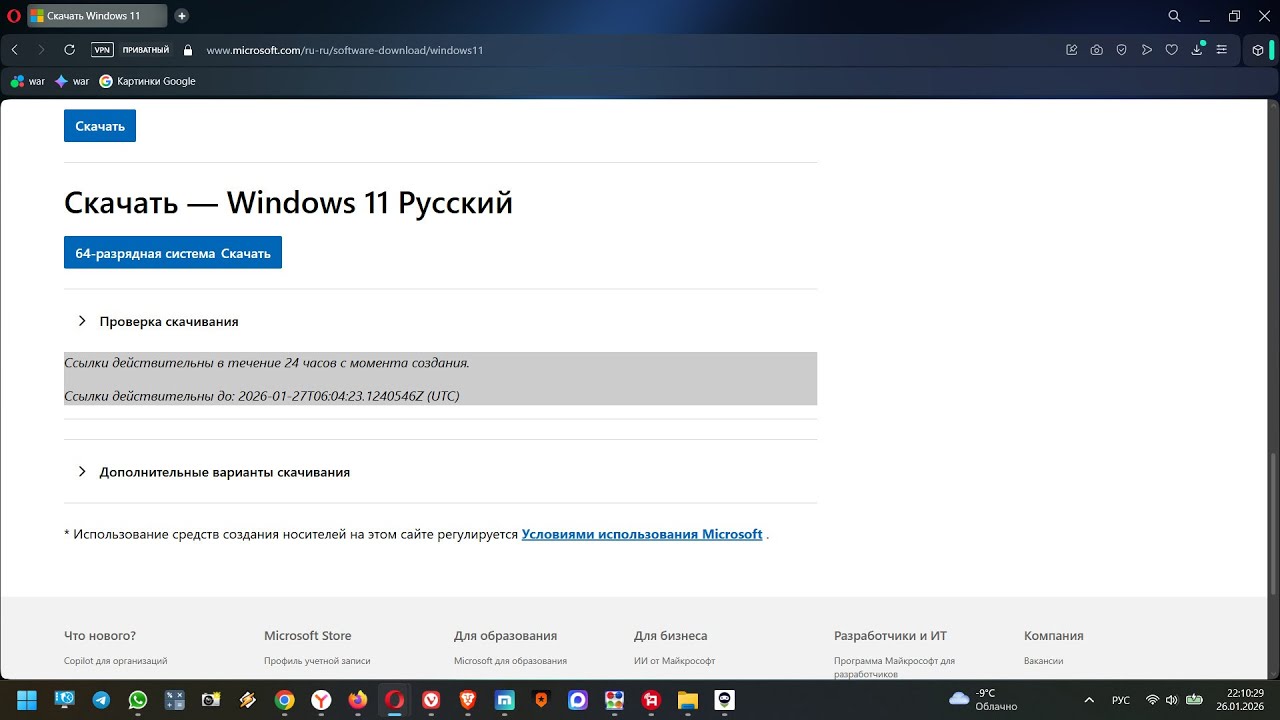Select the Скачать Windows 11 tab
1280x720 pixels.
coord(97,16)
